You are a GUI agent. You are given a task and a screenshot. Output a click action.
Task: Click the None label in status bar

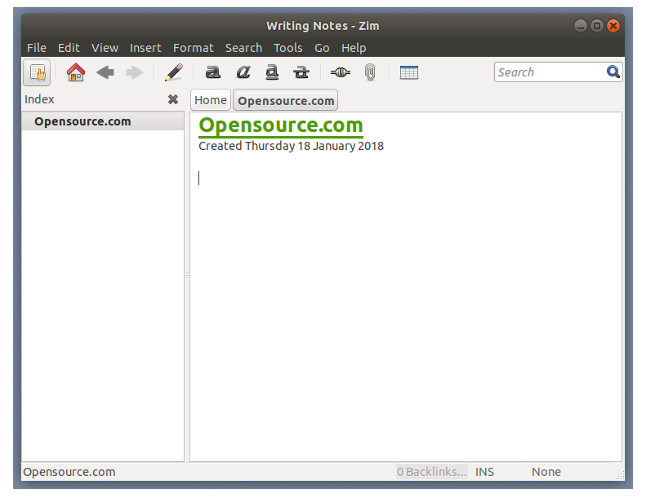click(x=546, y=472)
